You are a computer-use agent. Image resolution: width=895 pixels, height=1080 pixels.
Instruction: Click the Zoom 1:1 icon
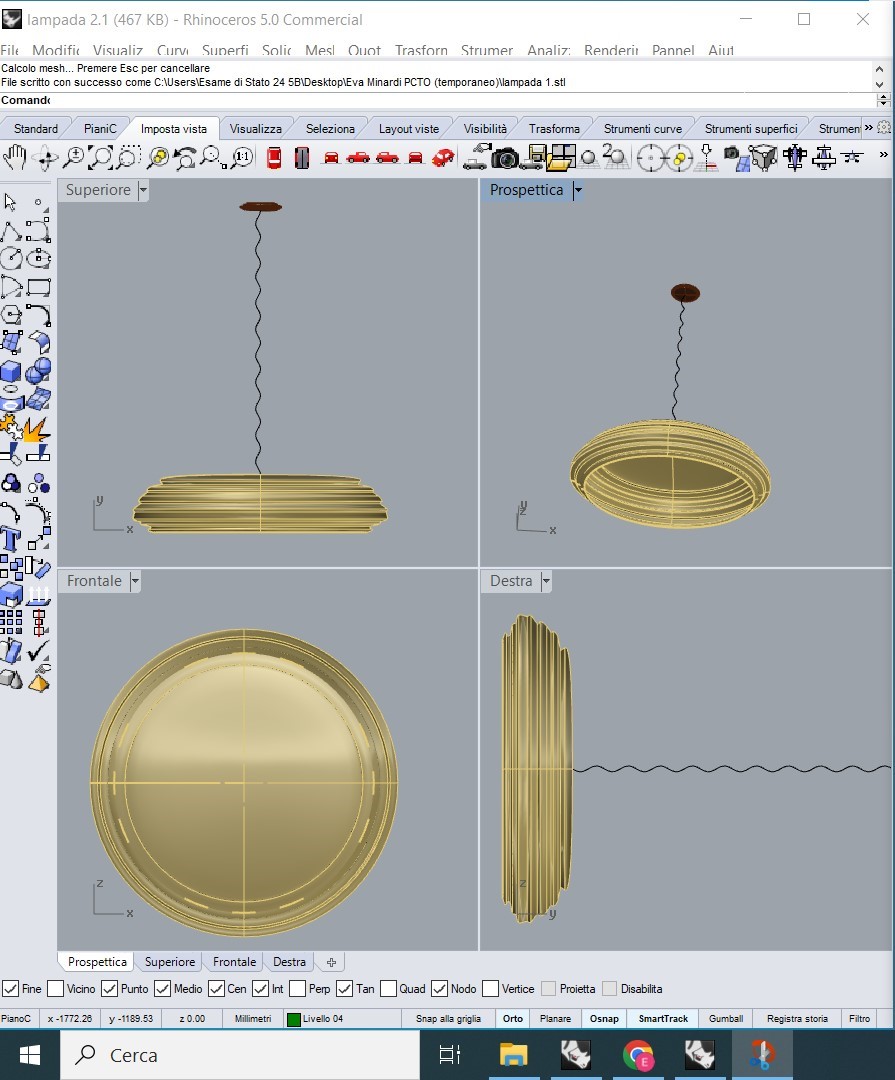242,157
